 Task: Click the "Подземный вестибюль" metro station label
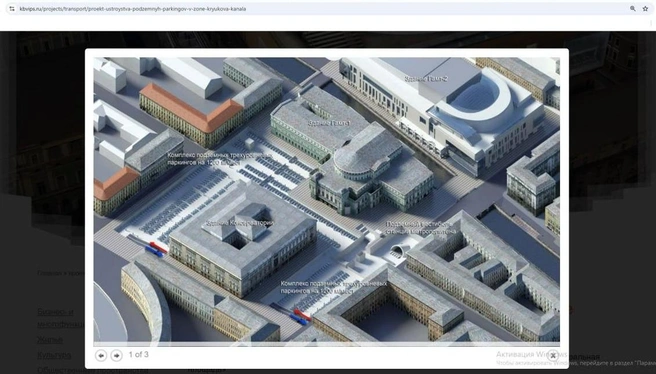pos(421,228)
